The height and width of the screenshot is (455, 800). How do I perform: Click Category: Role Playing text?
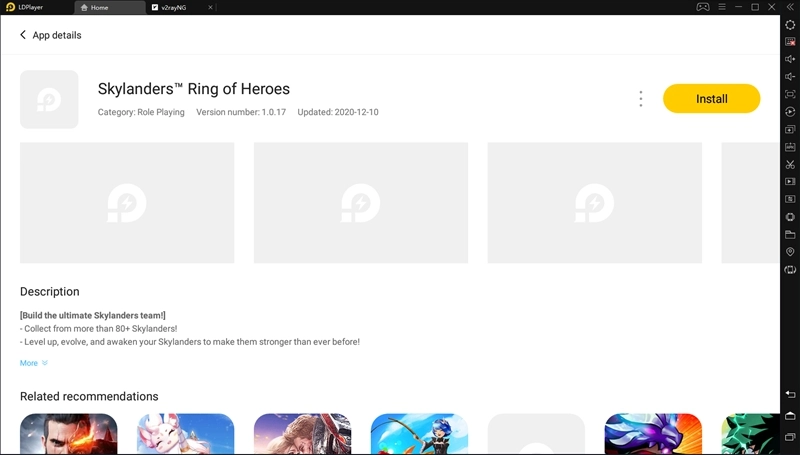[x=141, y=112]
